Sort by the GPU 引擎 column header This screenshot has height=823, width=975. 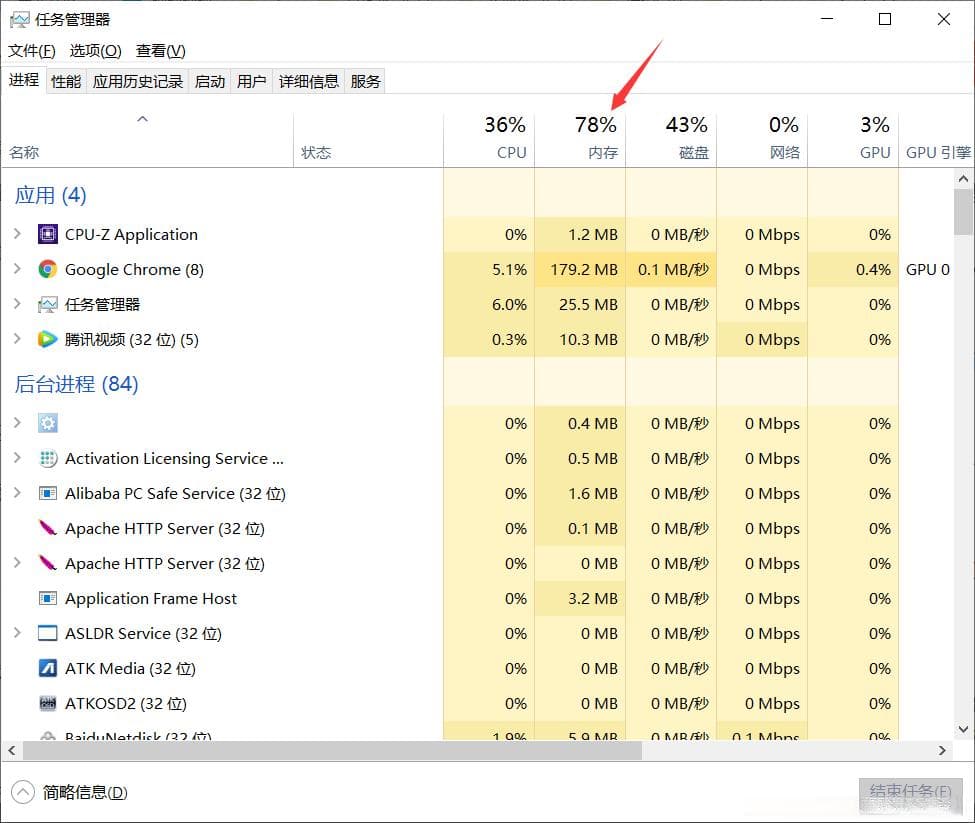click(x=936, y=140)
